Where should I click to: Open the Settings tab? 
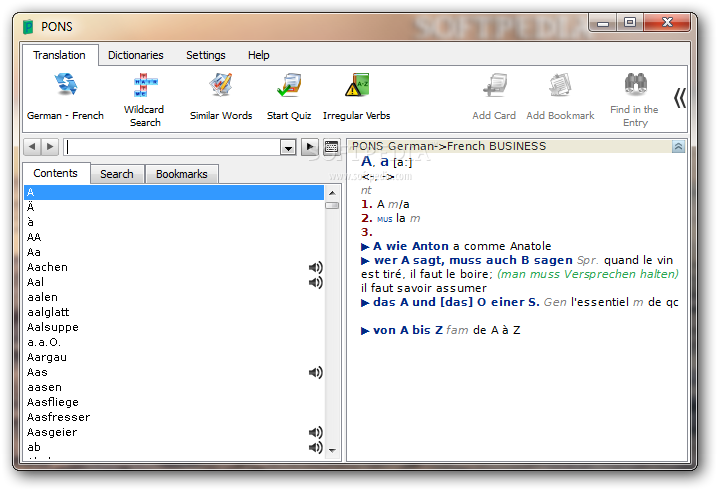click(x=206, y=55)
